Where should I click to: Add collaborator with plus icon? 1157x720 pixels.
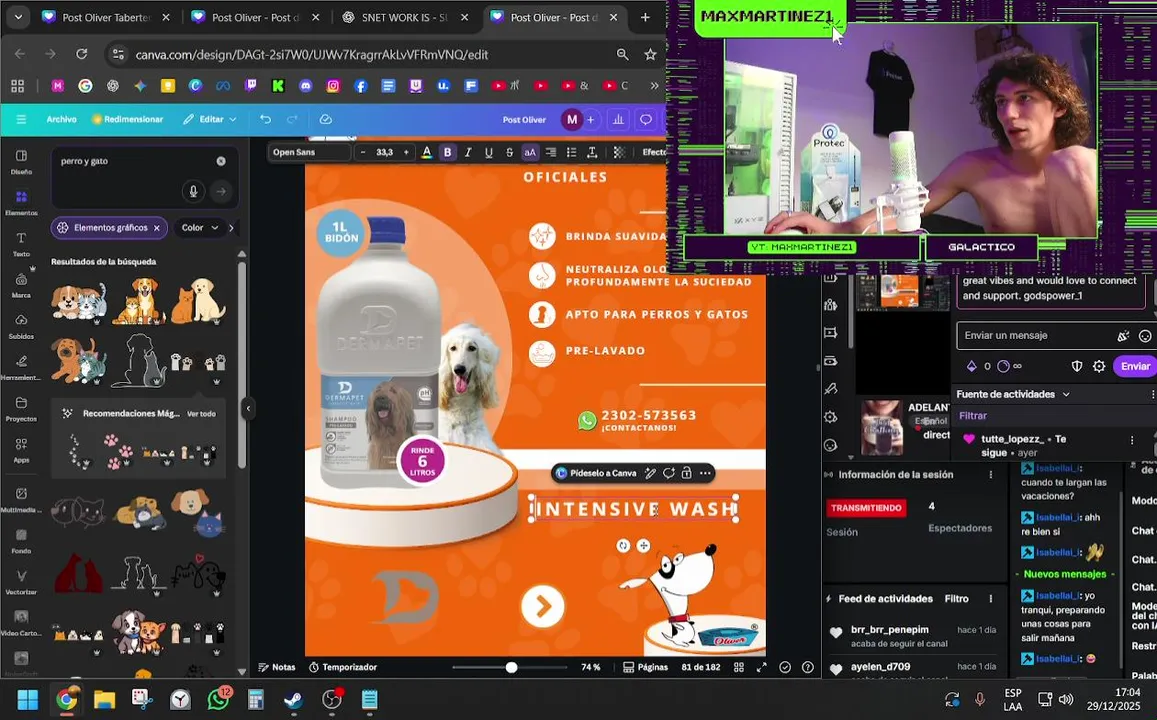click(590, 120)
